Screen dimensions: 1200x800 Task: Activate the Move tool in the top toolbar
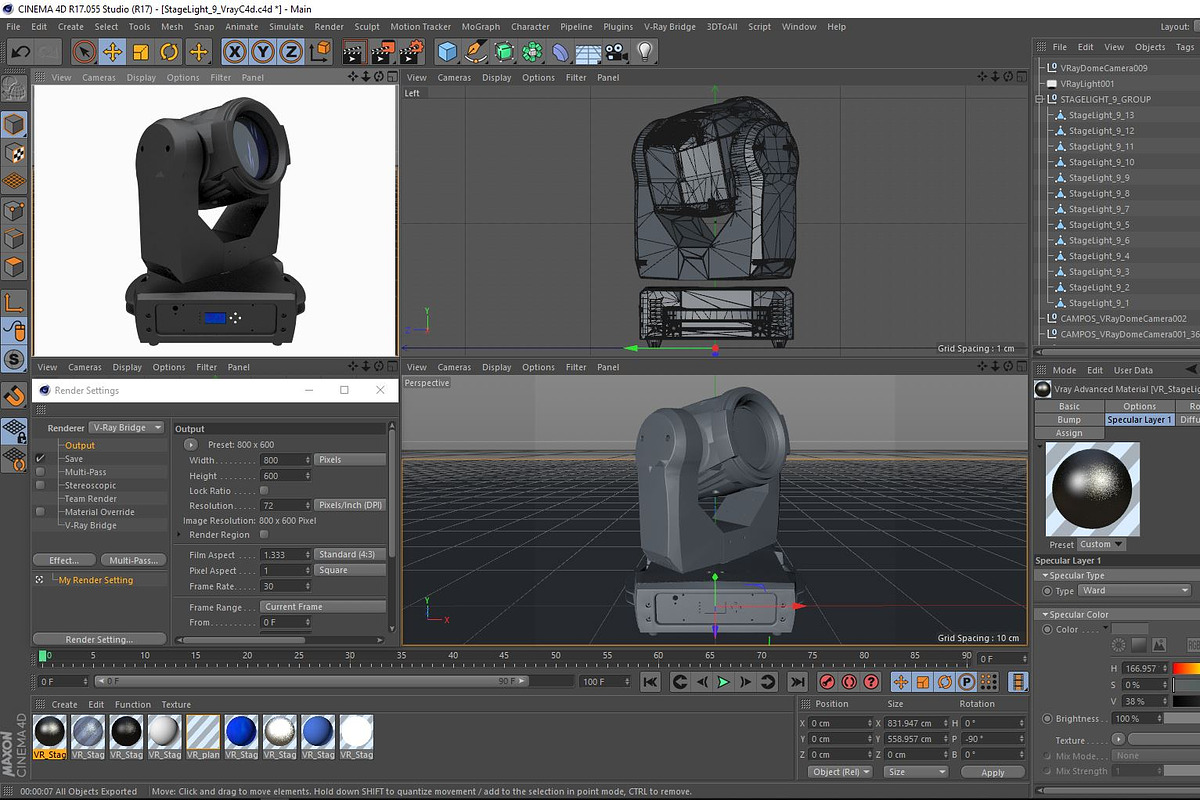coord(112,52)
